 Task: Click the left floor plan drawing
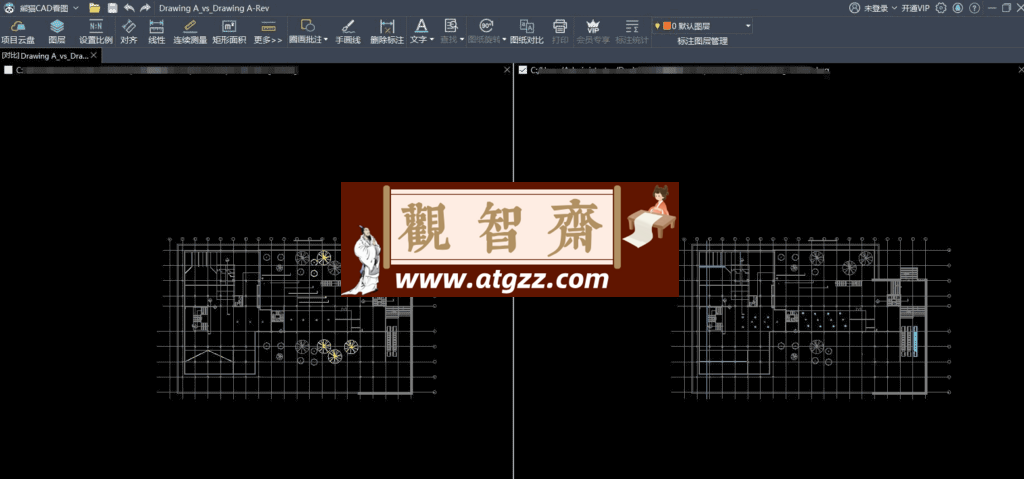[296, 317]
